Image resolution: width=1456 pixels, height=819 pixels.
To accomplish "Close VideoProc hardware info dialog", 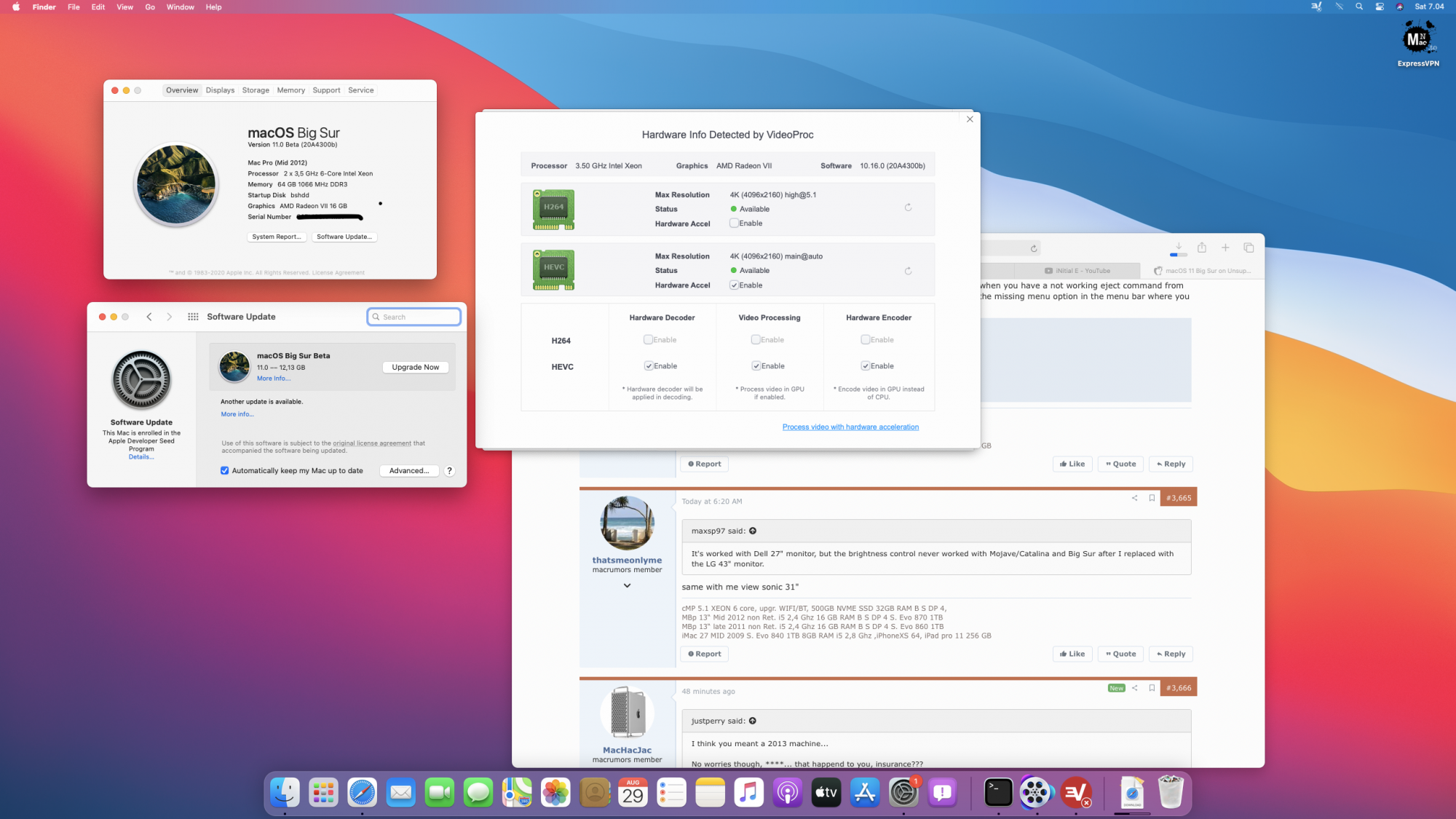I will click(x=970, y=119).
